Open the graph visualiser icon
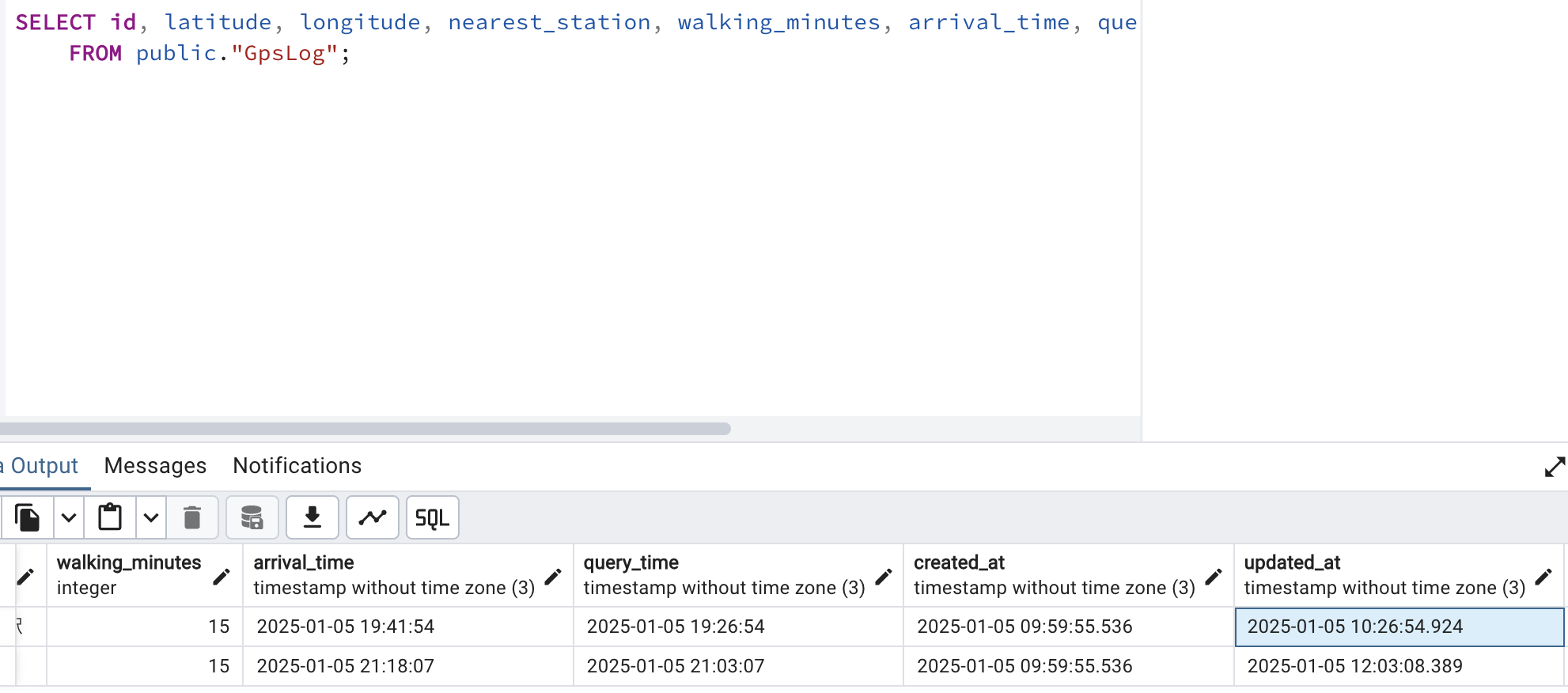 coord(373,518)
